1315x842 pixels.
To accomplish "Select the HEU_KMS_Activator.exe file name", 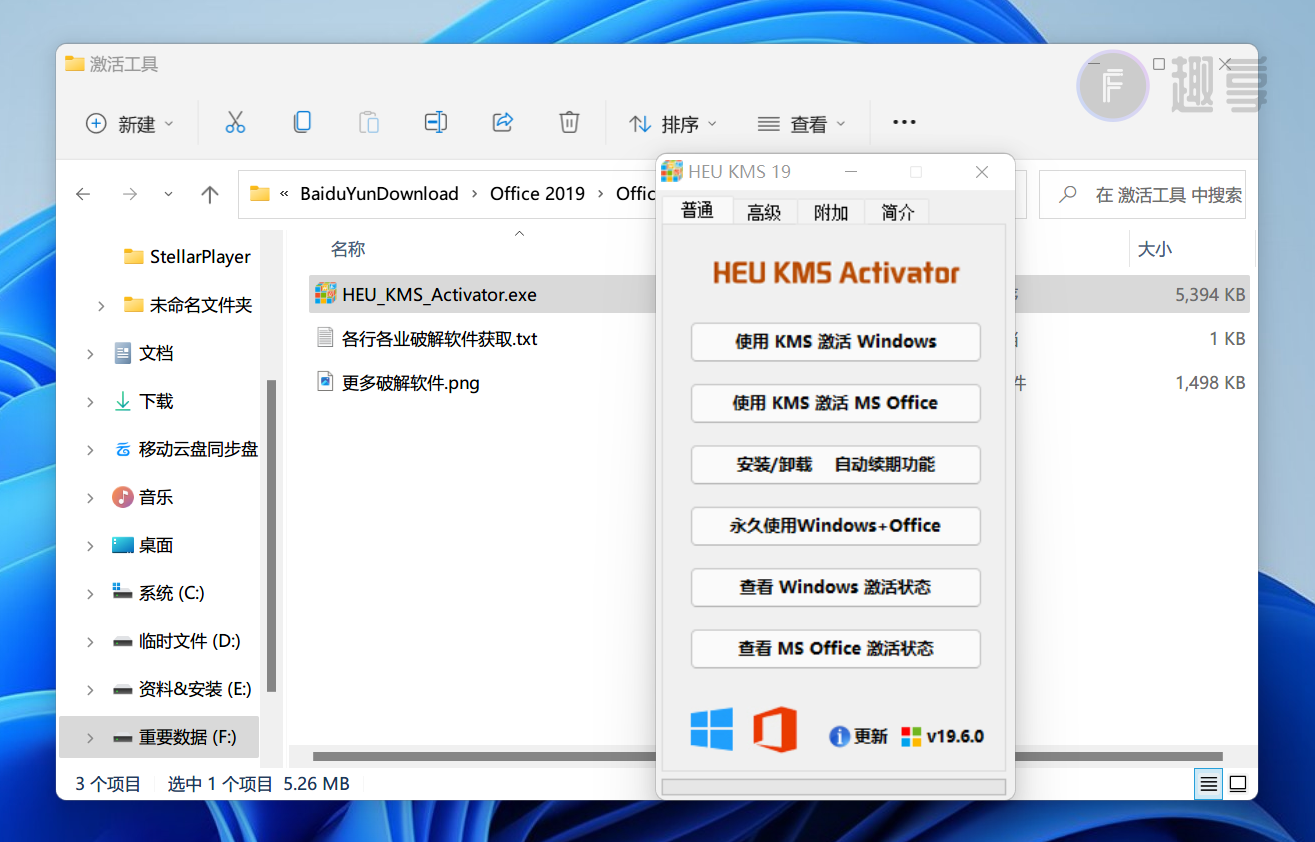I will (439, 295).
